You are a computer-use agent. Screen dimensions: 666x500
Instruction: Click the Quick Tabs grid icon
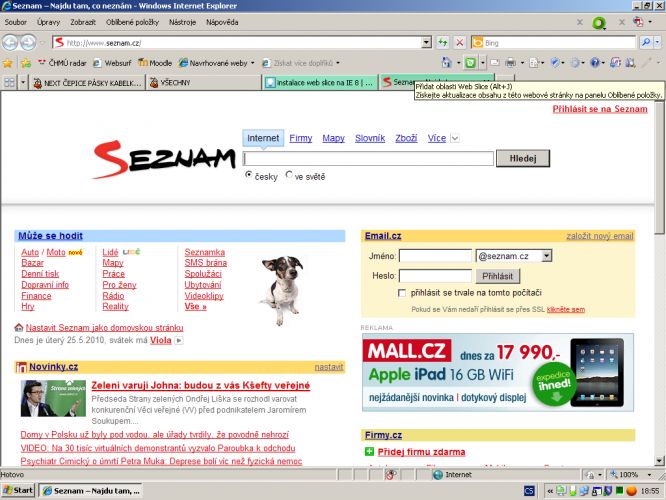9,82
